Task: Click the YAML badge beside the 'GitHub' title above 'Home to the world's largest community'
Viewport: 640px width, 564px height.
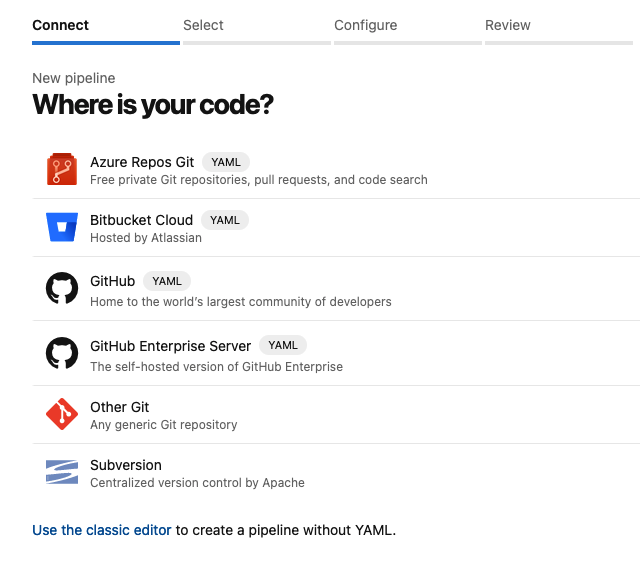Action: [x=167, y=281]
